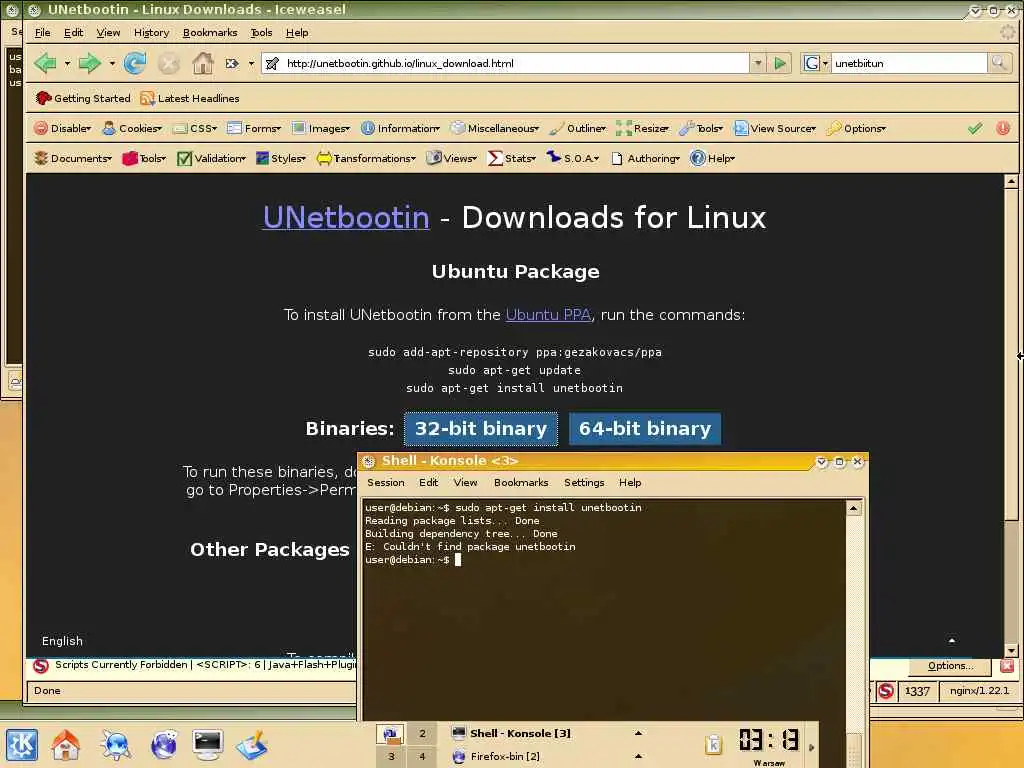Open the search engine selector dropdown
This screenshot has width=1024, height=768.
(816, 63)
